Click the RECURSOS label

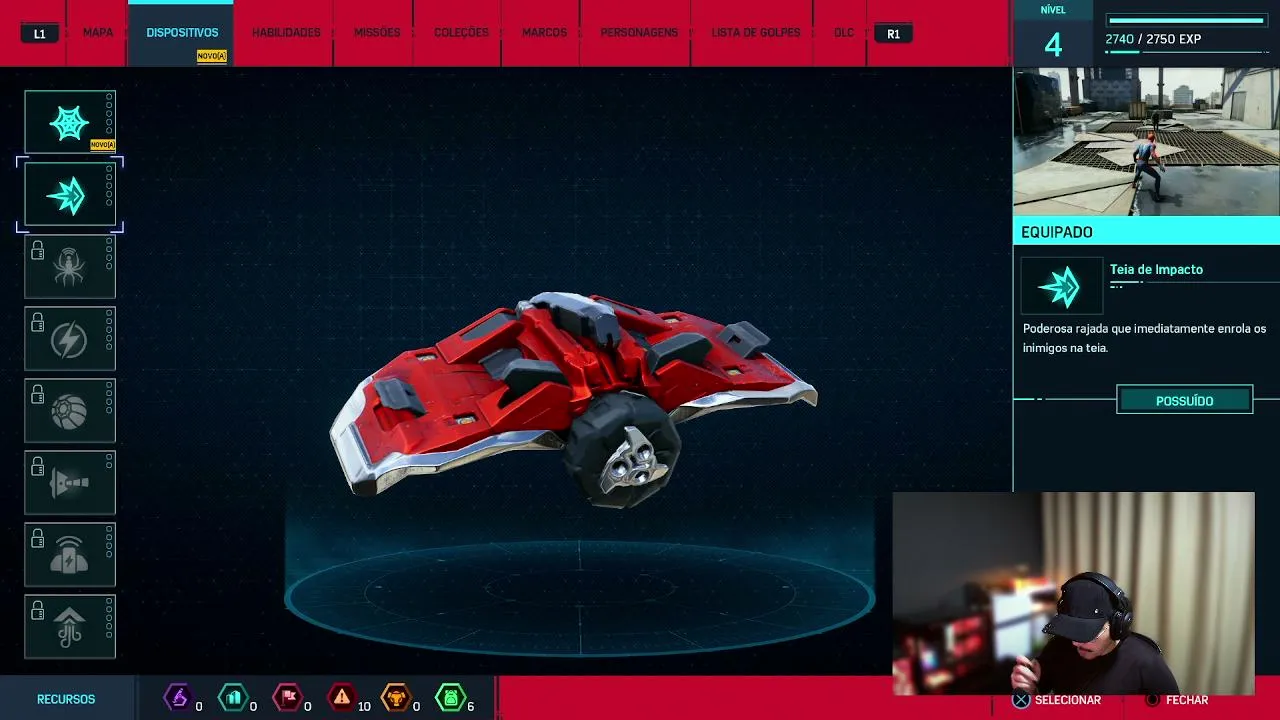click(x=66, y=700)
